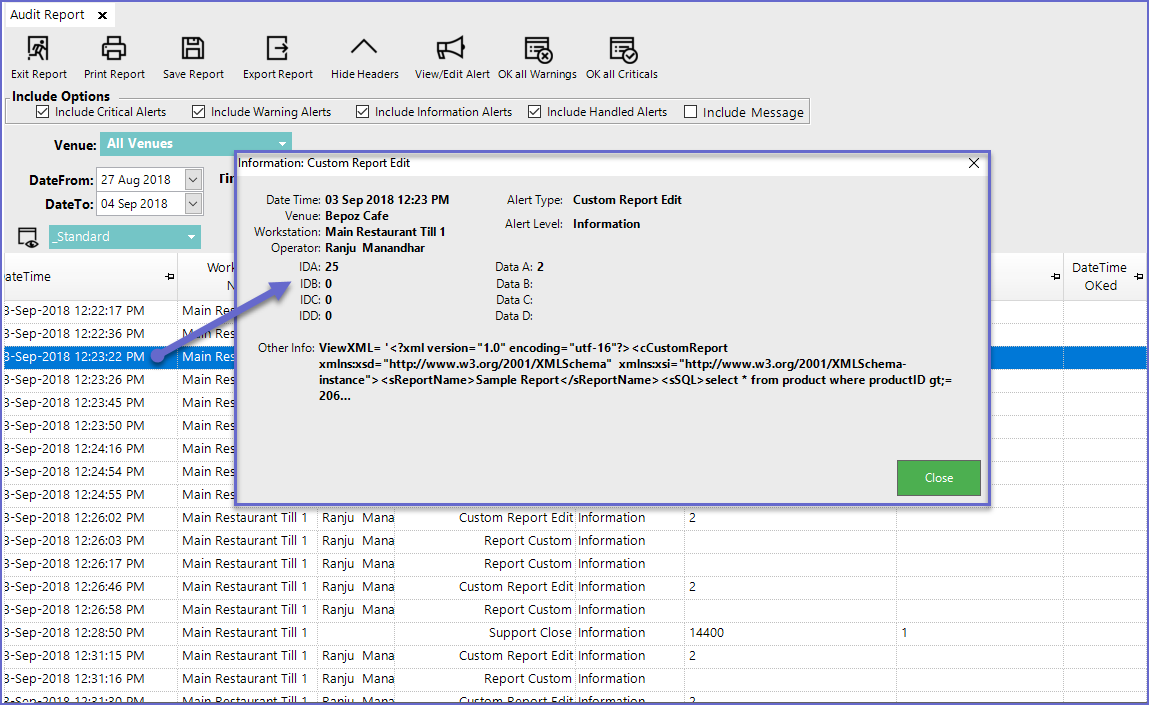
Task: Click the DateTime OKed column header
Action: (x=1099, y=276)
